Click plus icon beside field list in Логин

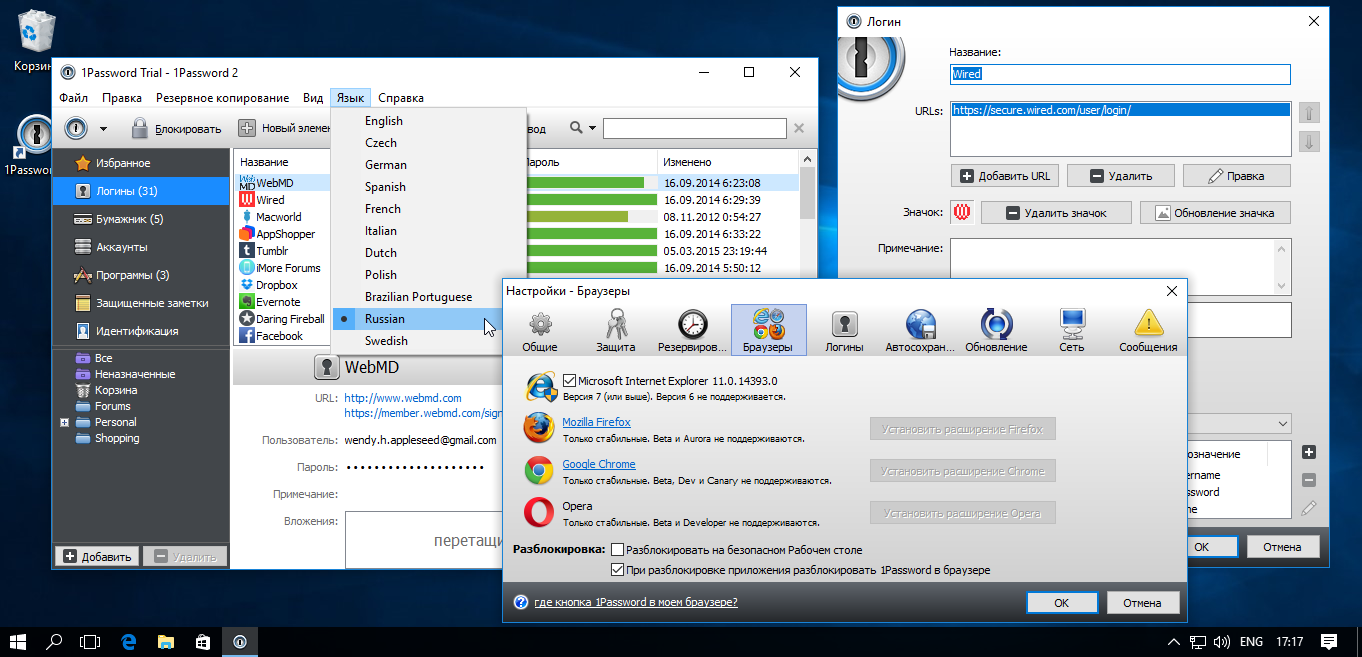1309,452
